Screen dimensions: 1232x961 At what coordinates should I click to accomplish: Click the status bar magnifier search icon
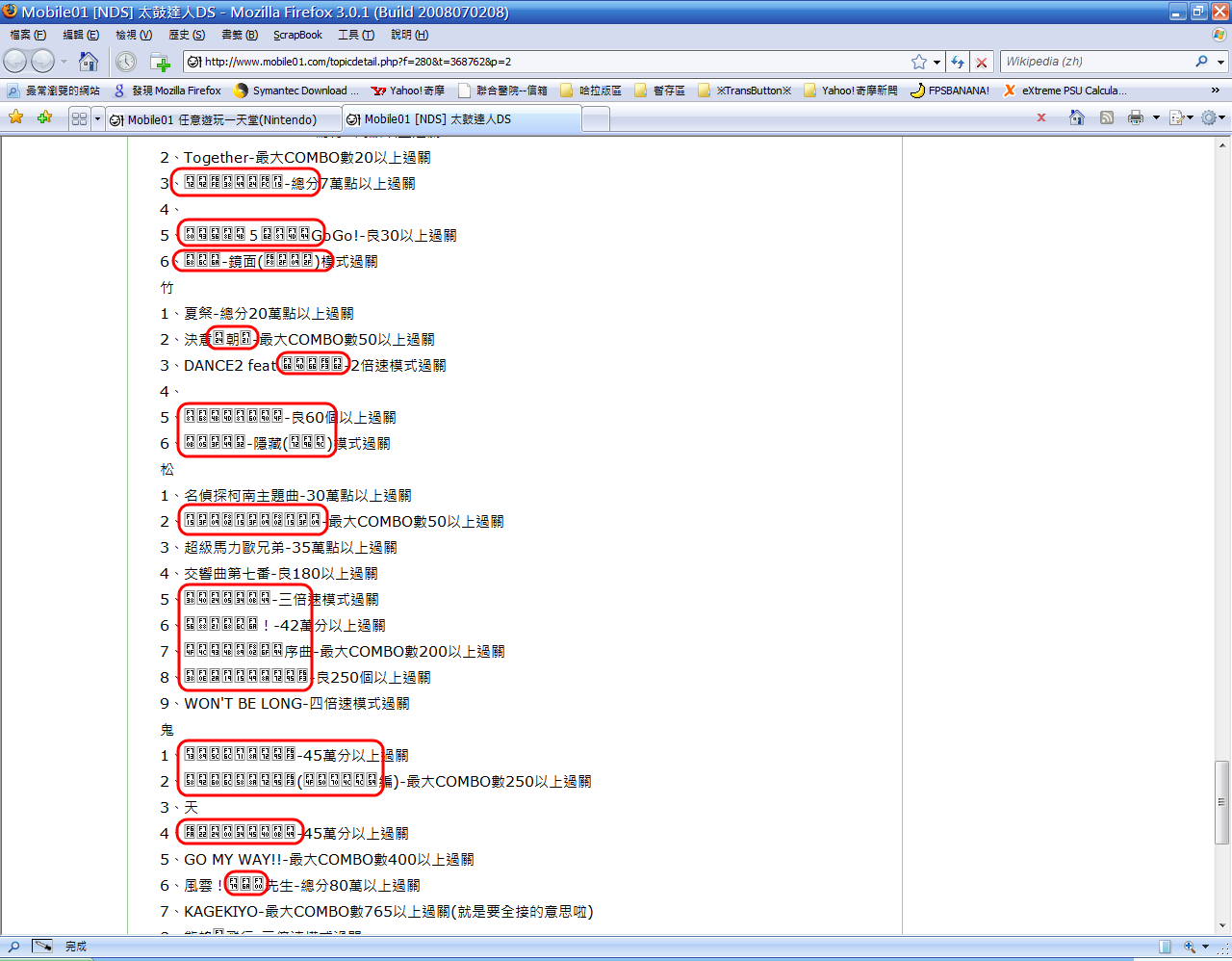[x=13, y=947]
